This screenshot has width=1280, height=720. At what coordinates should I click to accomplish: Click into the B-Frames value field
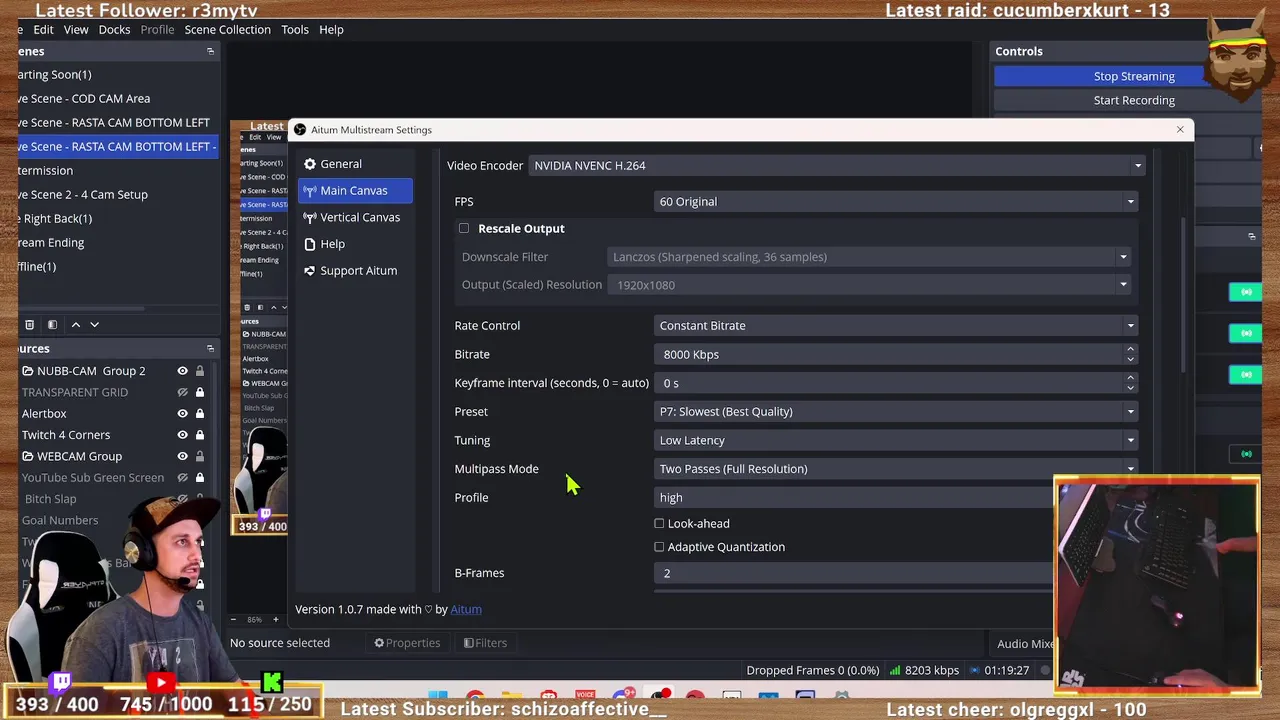click(x=855, y=573)
